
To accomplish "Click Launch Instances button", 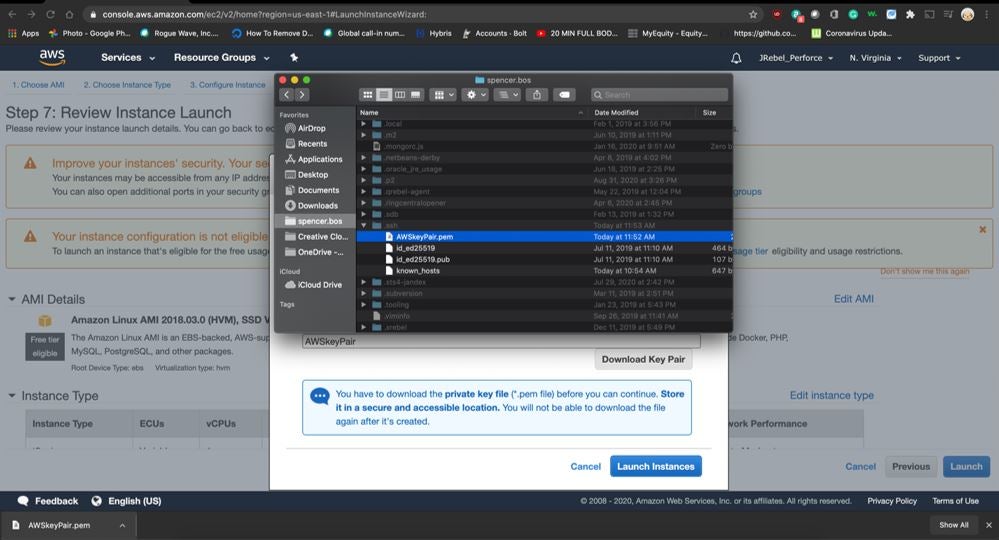I will 656,466.
